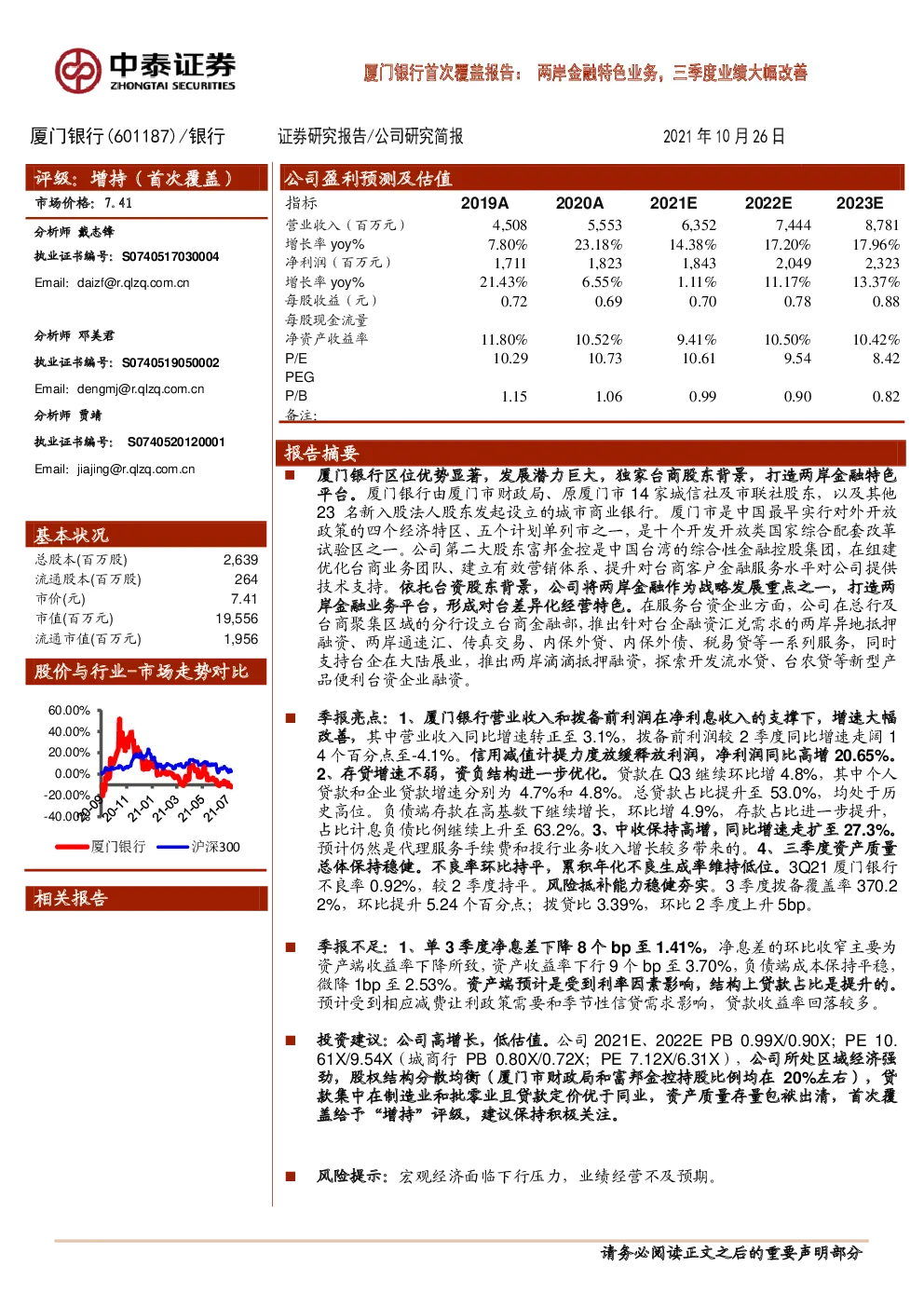The image size is (924, 1307).
Task: Click the 2020A growth rate 23.18%
Action: [x=598, y=245]
